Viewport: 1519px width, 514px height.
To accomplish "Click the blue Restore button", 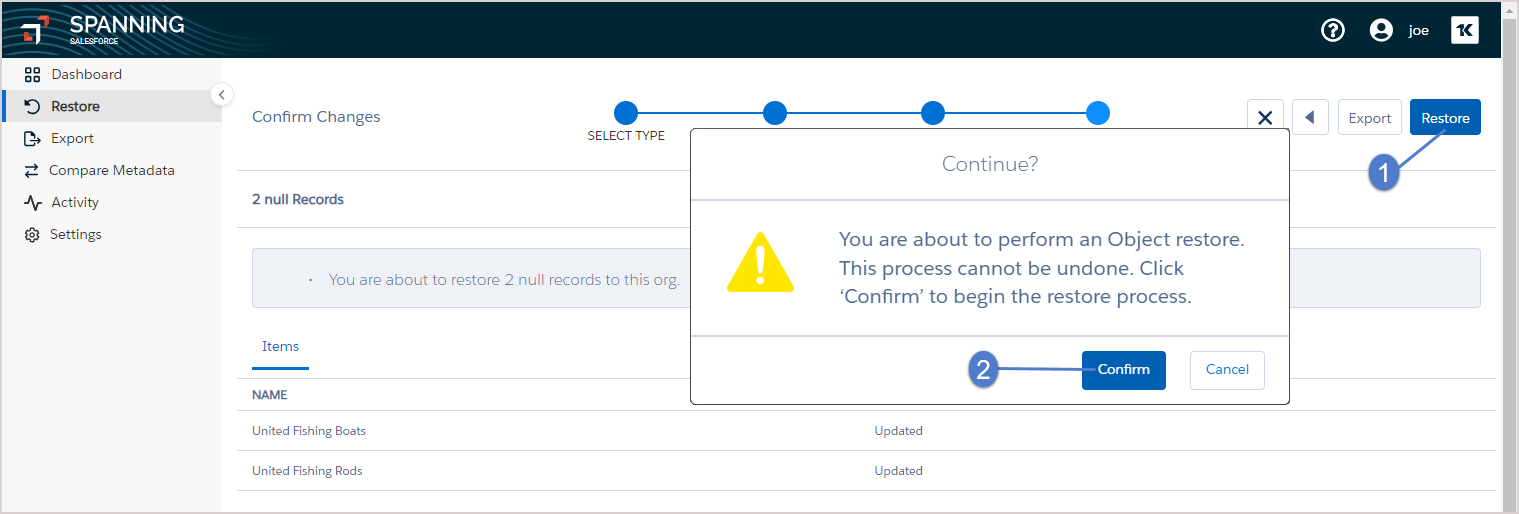I will (x=1445, y=118).
